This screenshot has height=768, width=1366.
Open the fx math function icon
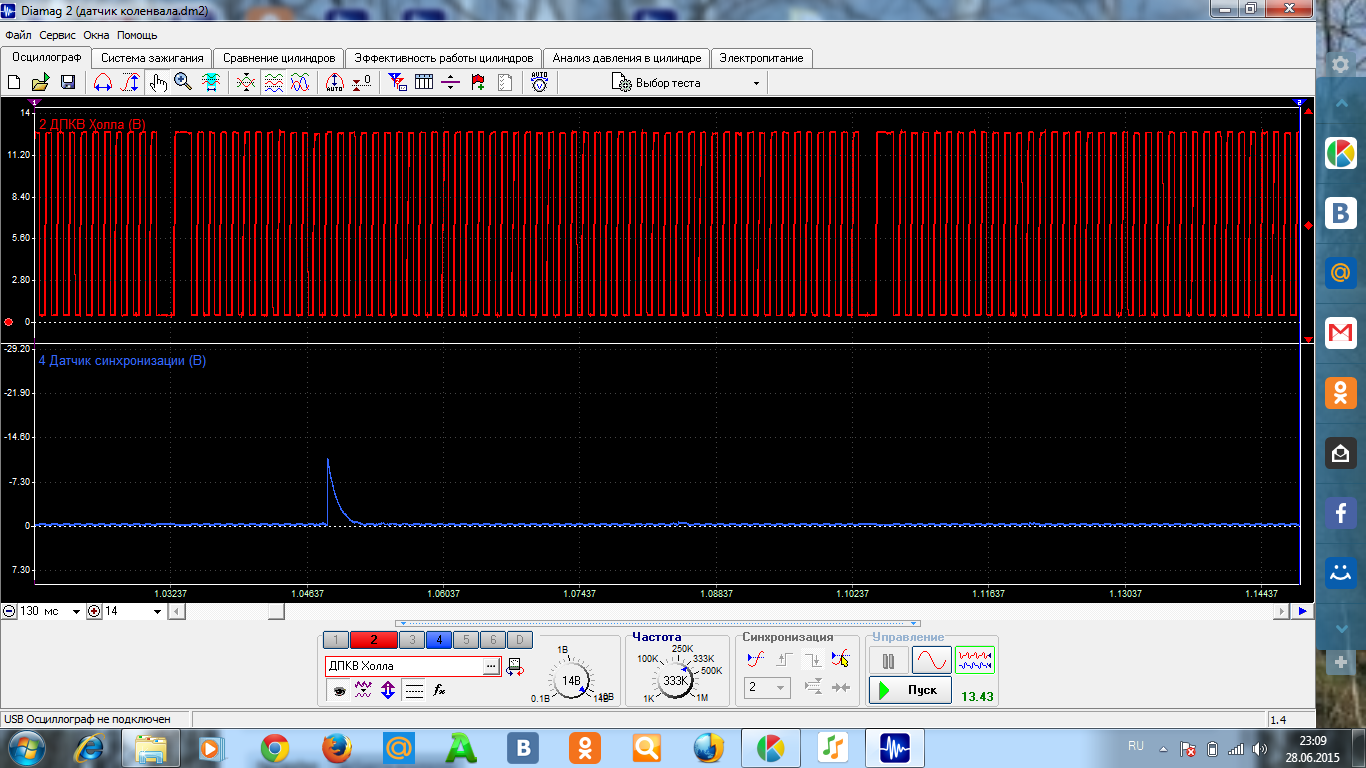click(439, 689)
